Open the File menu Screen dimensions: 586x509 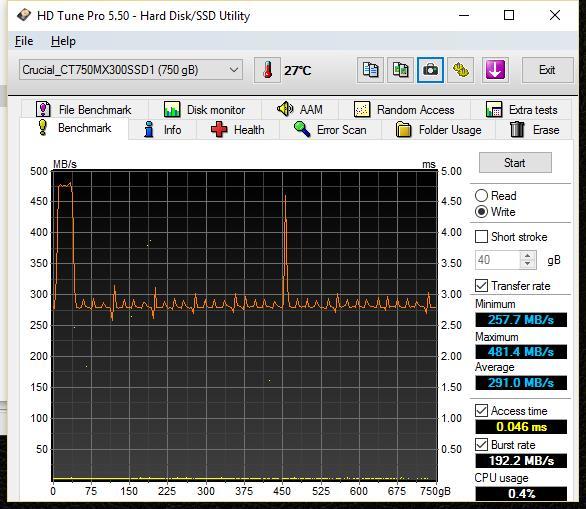point(24,41)
